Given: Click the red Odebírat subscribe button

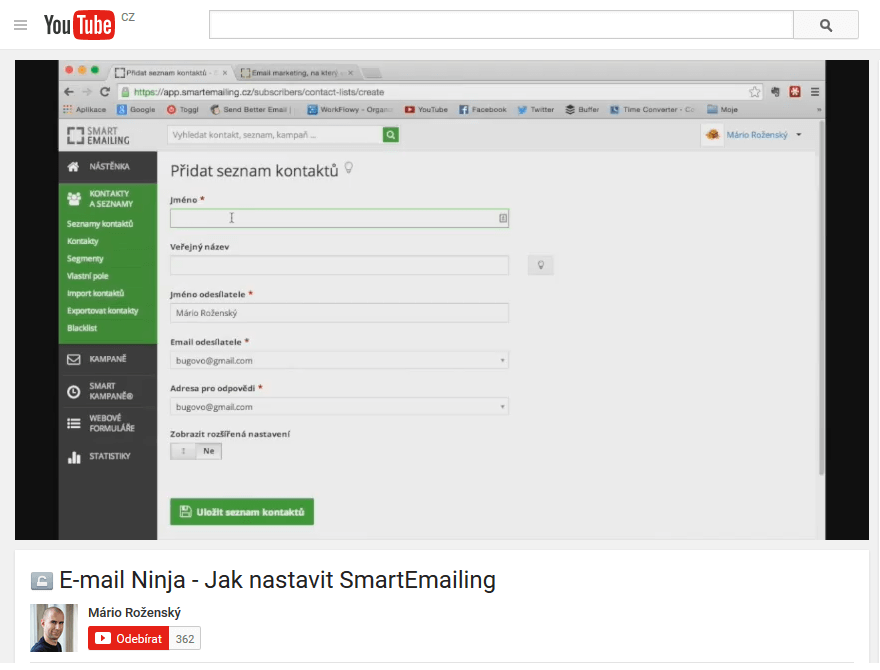Looking at the screenshot, I should pos(129,639).
